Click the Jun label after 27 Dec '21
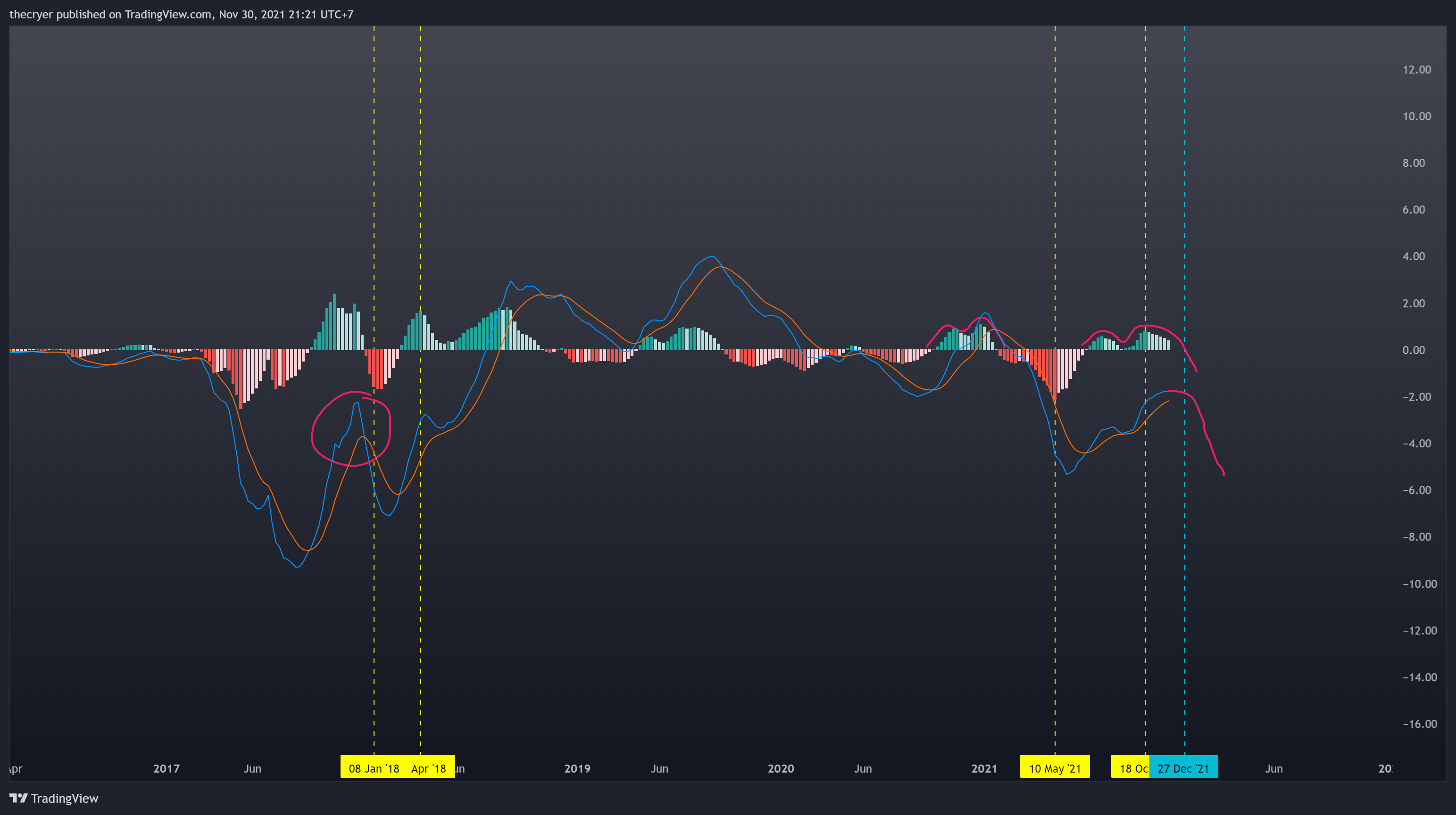The width and height of the screenshot is (1456, 815). pos(1273,769)
